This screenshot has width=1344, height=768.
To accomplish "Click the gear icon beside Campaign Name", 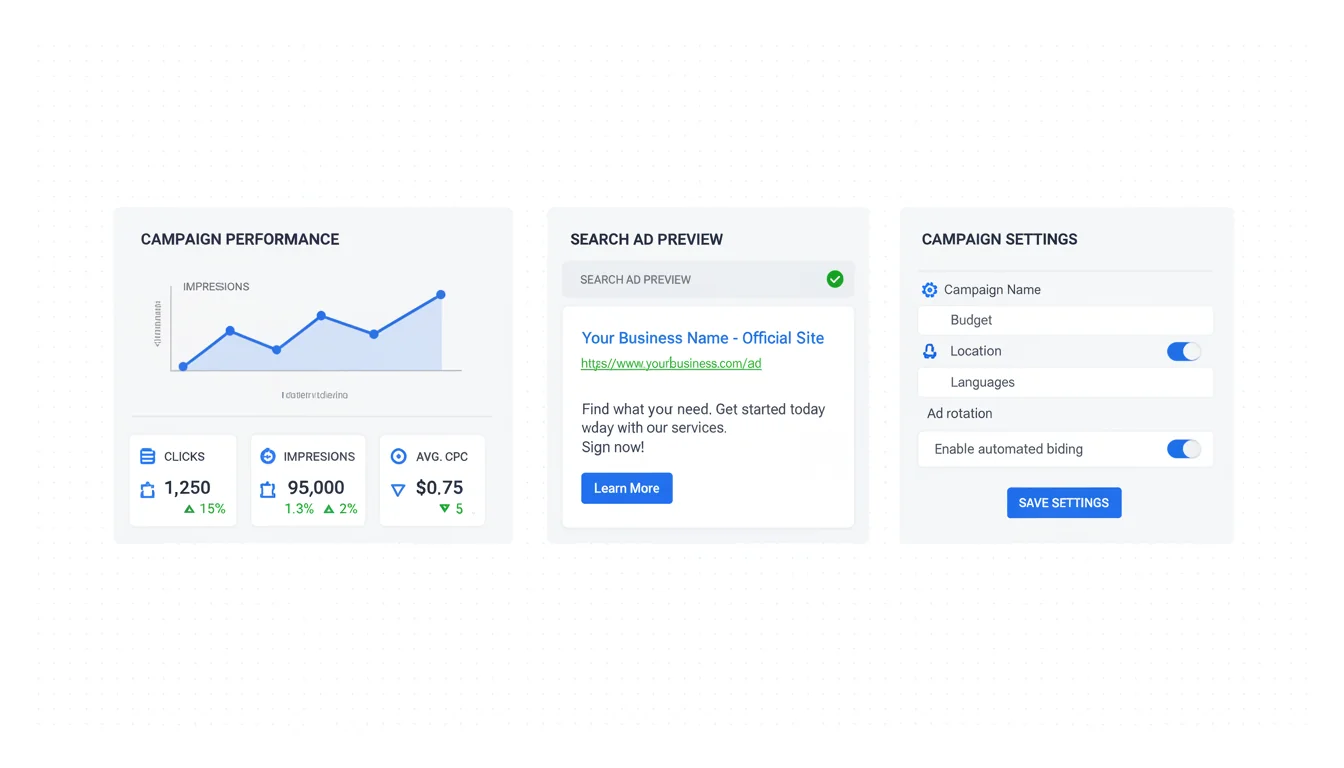I will (x=929, y=290).
